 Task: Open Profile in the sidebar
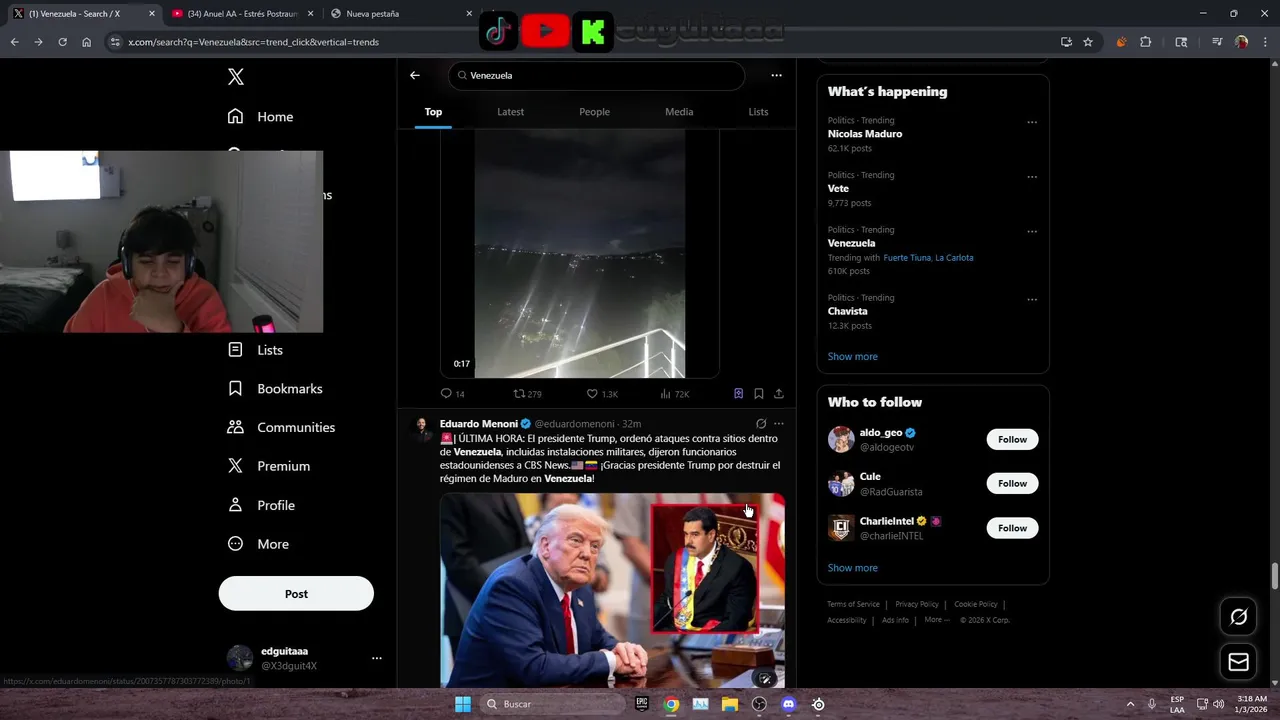(x=261, y=505)
